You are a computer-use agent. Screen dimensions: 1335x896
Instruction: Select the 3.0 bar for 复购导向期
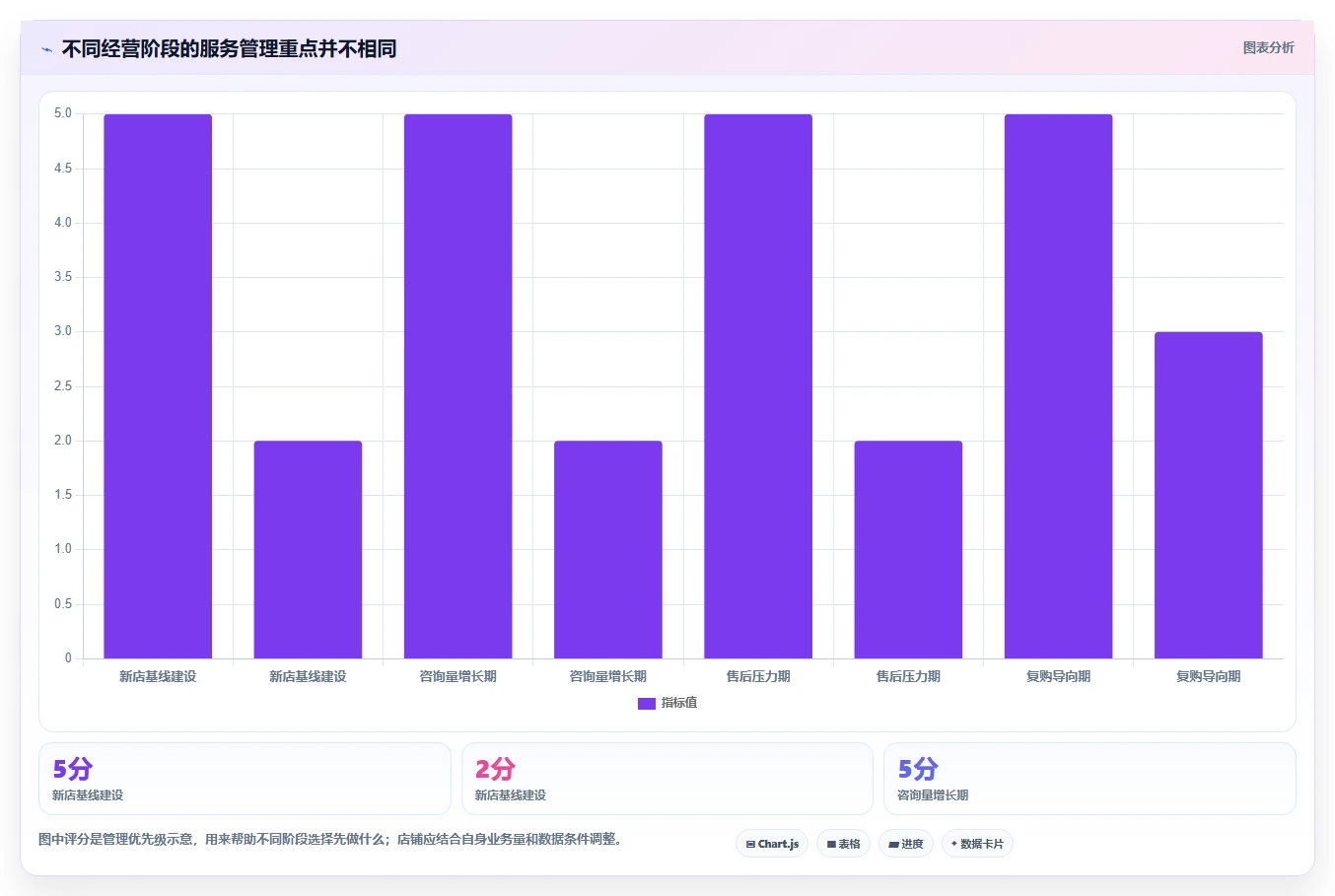point(1209,495)
